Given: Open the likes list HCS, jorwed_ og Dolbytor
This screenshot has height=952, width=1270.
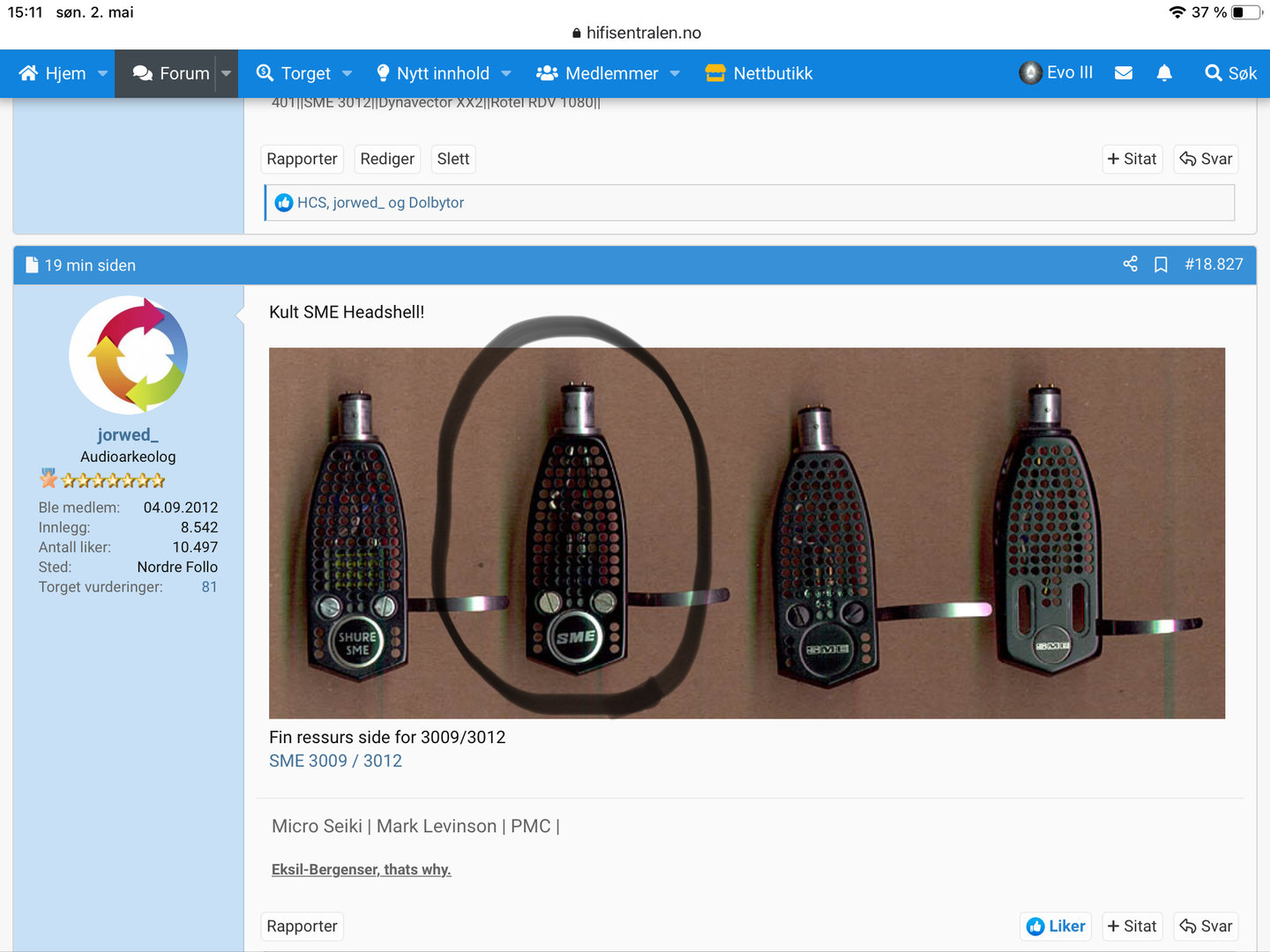Looking at the screenshot, I should click(x=380, y=203).
